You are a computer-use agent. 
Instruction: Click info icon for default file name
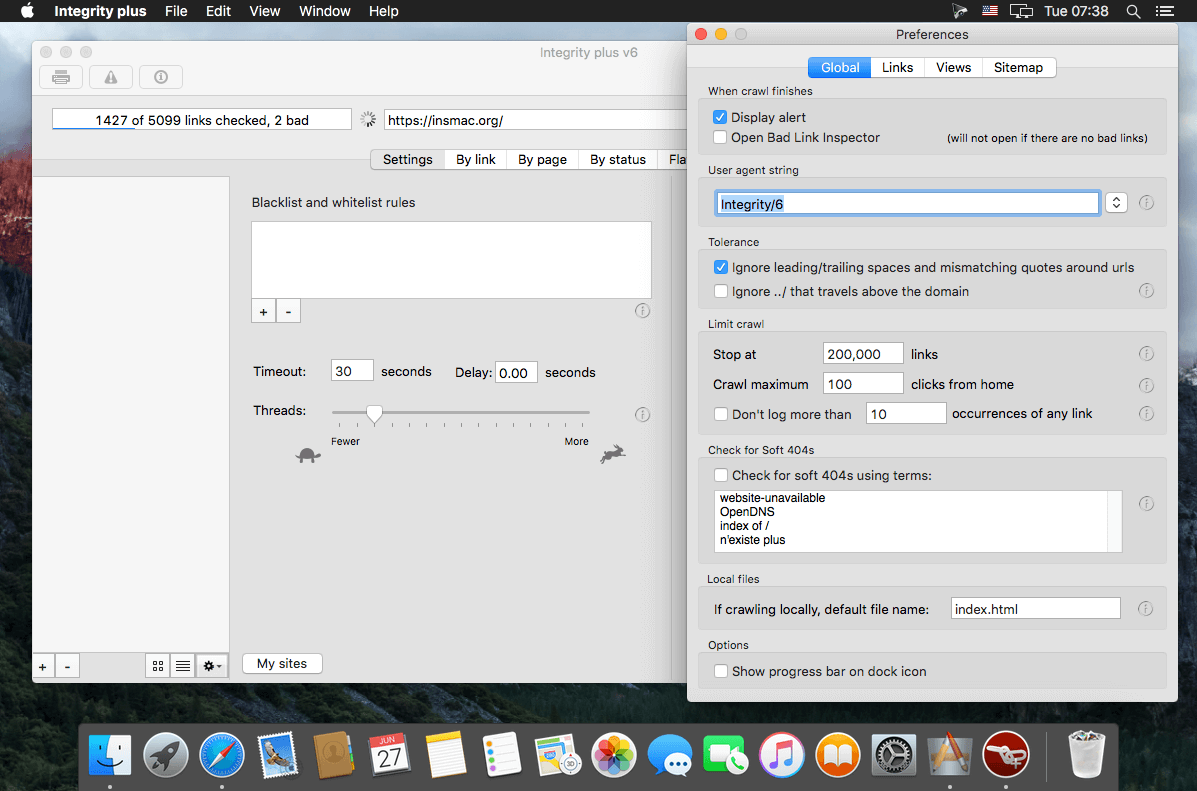pyautogui.click(x=1145, y=609)
